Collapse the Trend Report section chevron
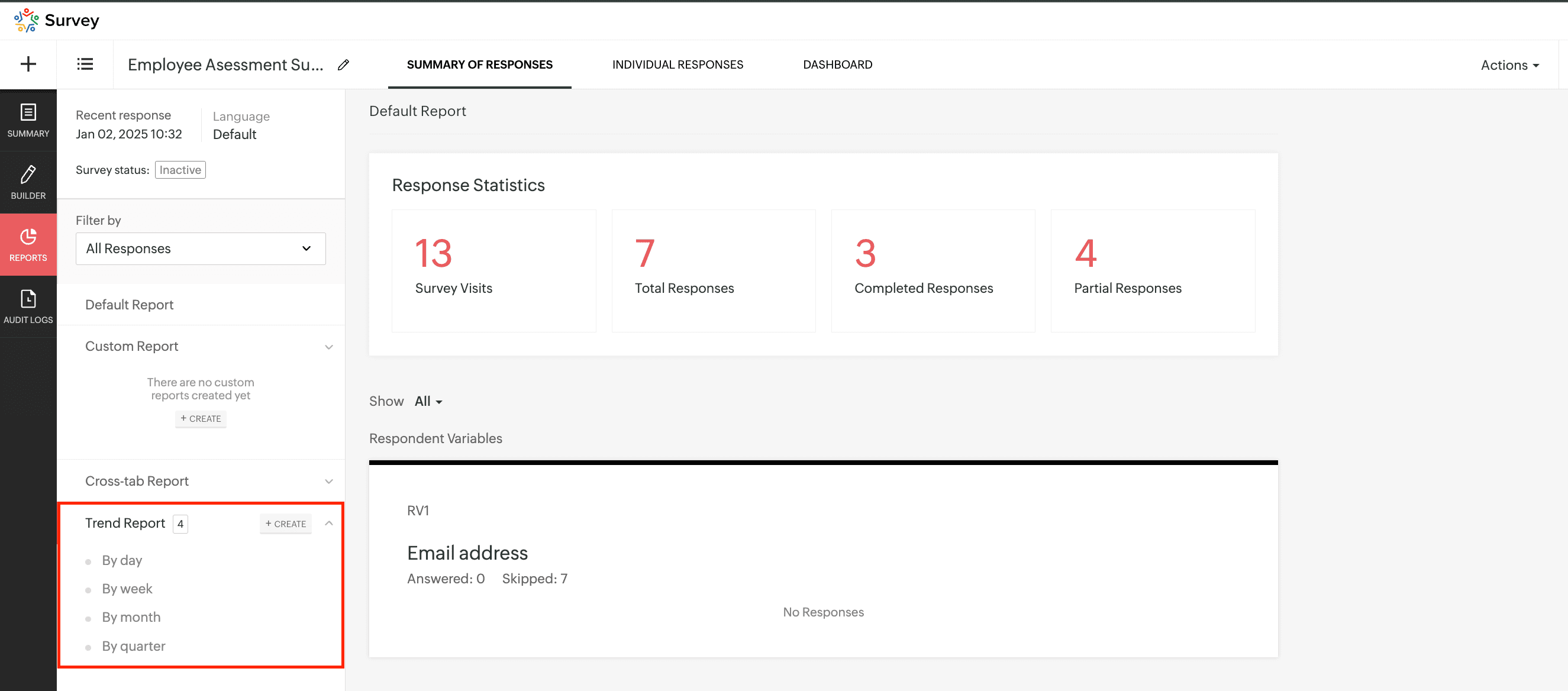The height and width of the screenshot is (691, 1568). click(x=329, y=523)
